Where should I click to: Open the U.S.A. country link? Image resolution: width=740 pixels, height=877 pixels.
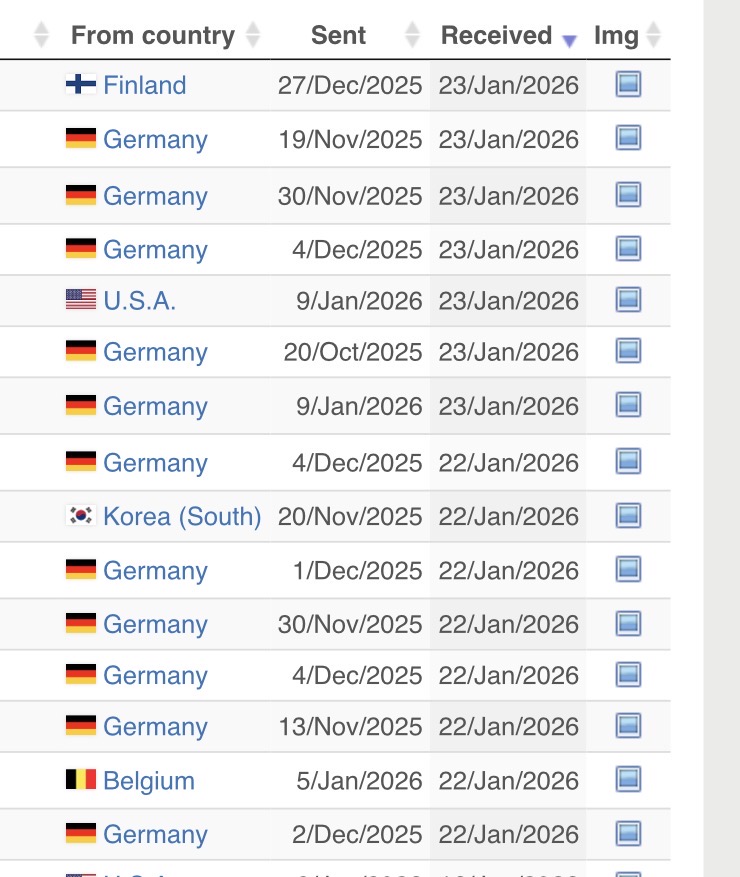(140, 300)
